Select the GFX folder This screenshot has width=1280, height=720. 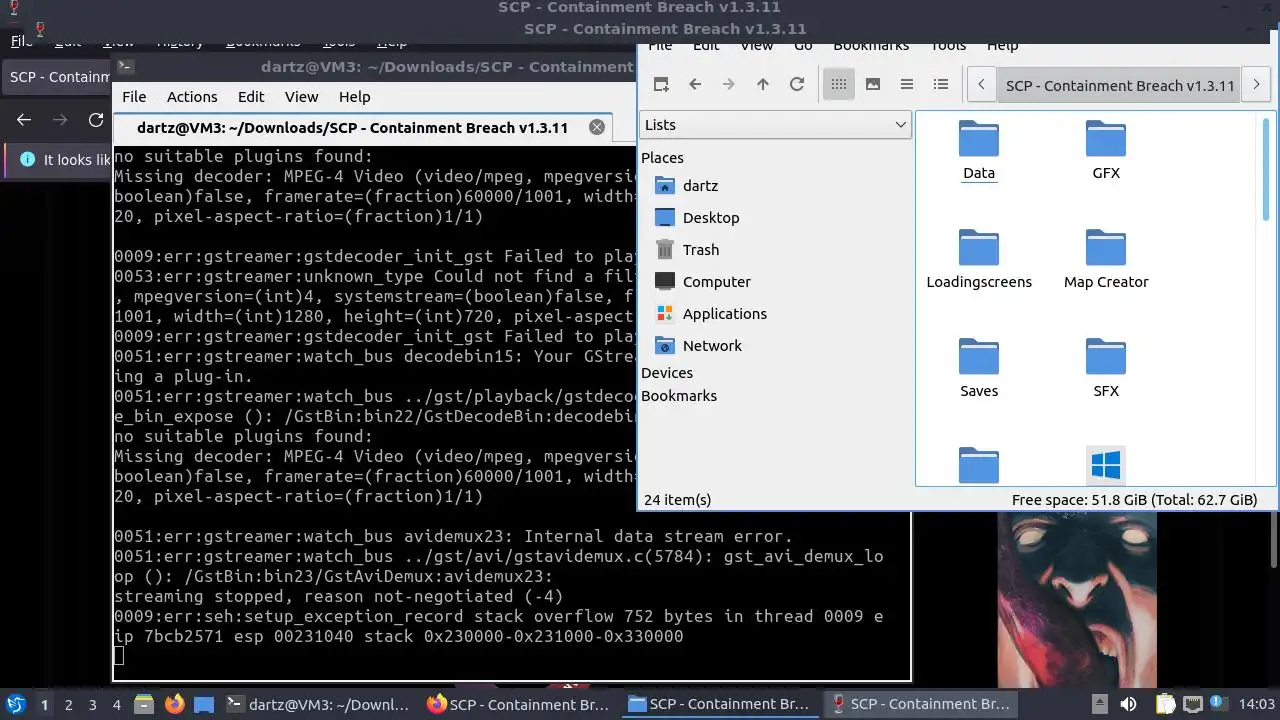1106,151
